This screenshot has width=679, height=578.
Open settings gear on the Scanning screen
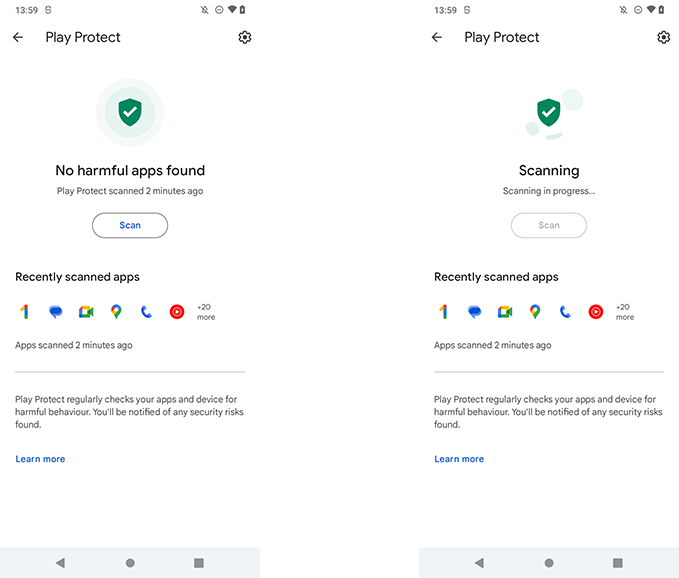663,37
